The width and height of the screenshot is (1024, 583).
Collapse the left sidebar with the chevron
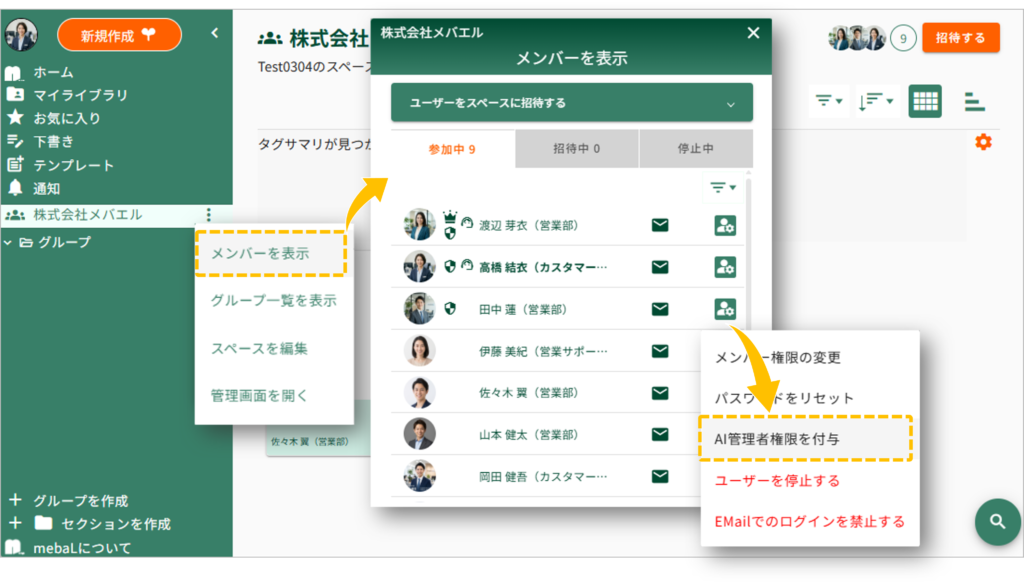pyautogui.click(x=214, y=33)
